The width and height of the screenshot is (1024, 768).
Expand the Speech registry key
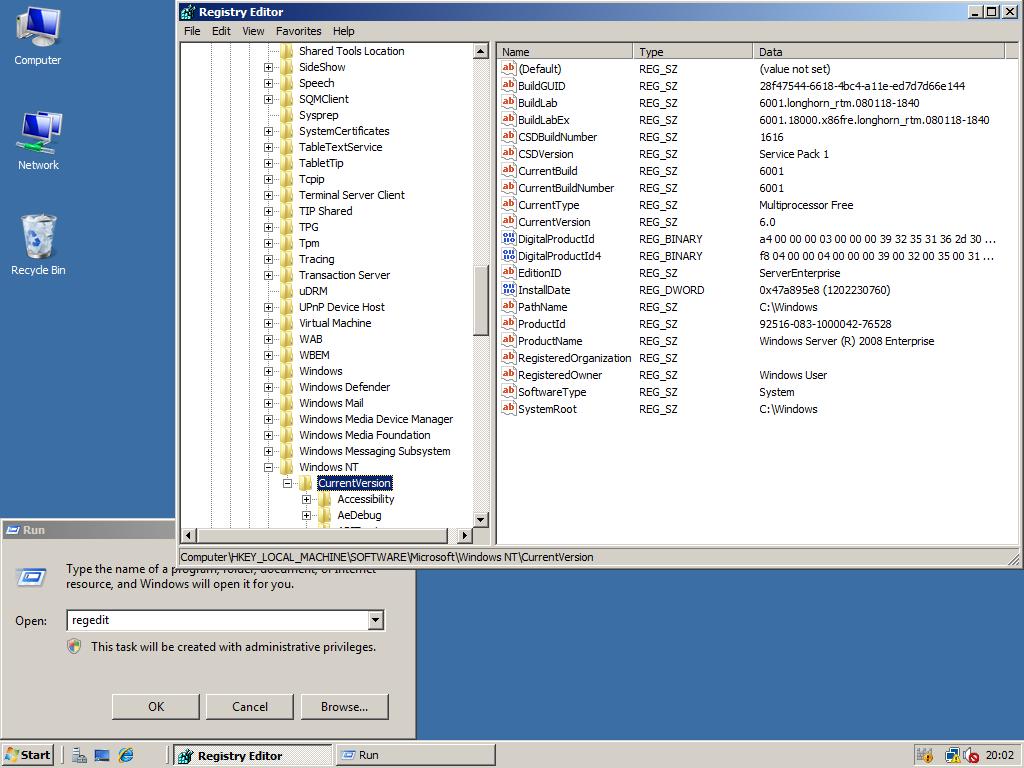coord(268,83)
